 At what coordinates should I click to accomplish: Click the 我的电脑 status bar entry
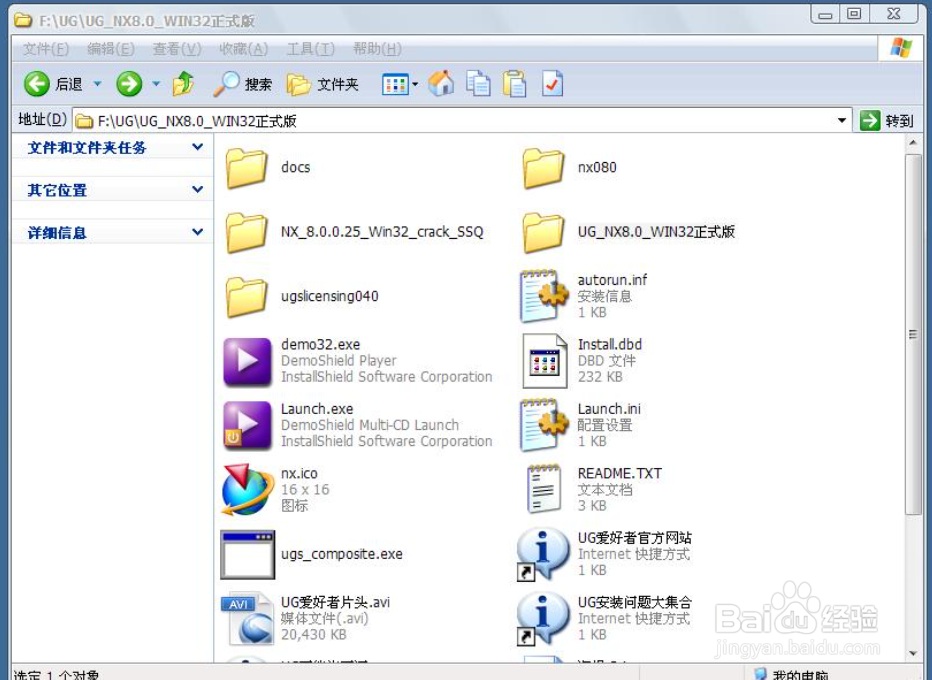pyautogui.click(x=791, y=674)
